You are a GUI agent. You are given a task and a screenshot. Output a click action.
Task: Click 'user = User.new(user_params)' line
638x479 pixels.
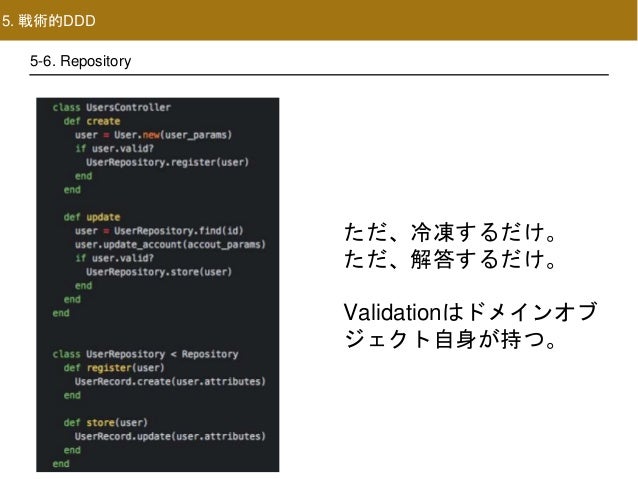(153, 135)
